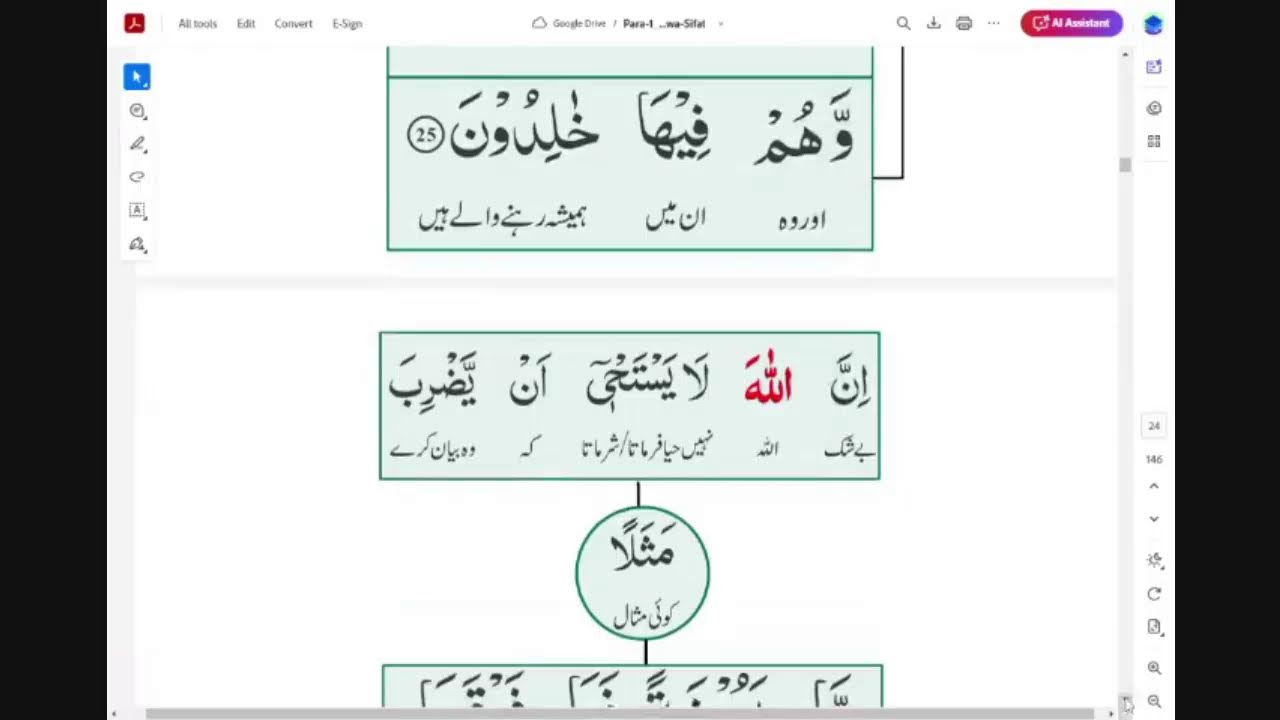Image resolution: width=1280 pixels, height=720 pixels.
Task: Click the current page number 24 field
Action: [x=1154, y=426]
